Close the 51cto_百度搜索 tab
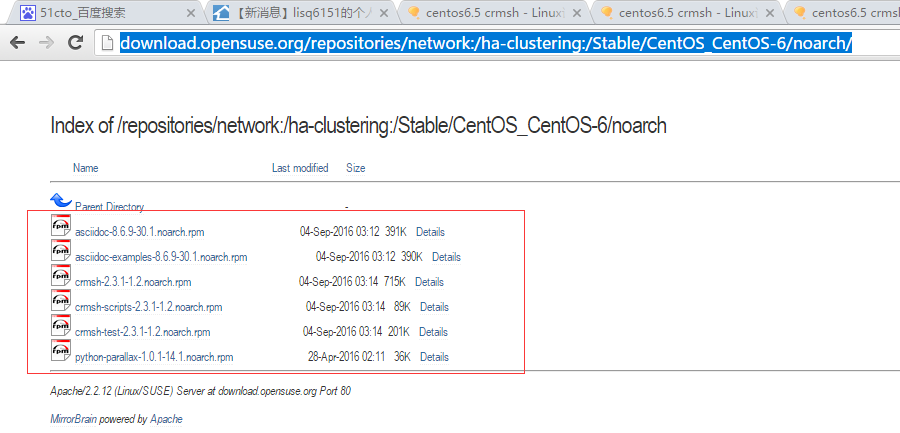The height and width of the screenshot is (433, 900). pos(191,13)
